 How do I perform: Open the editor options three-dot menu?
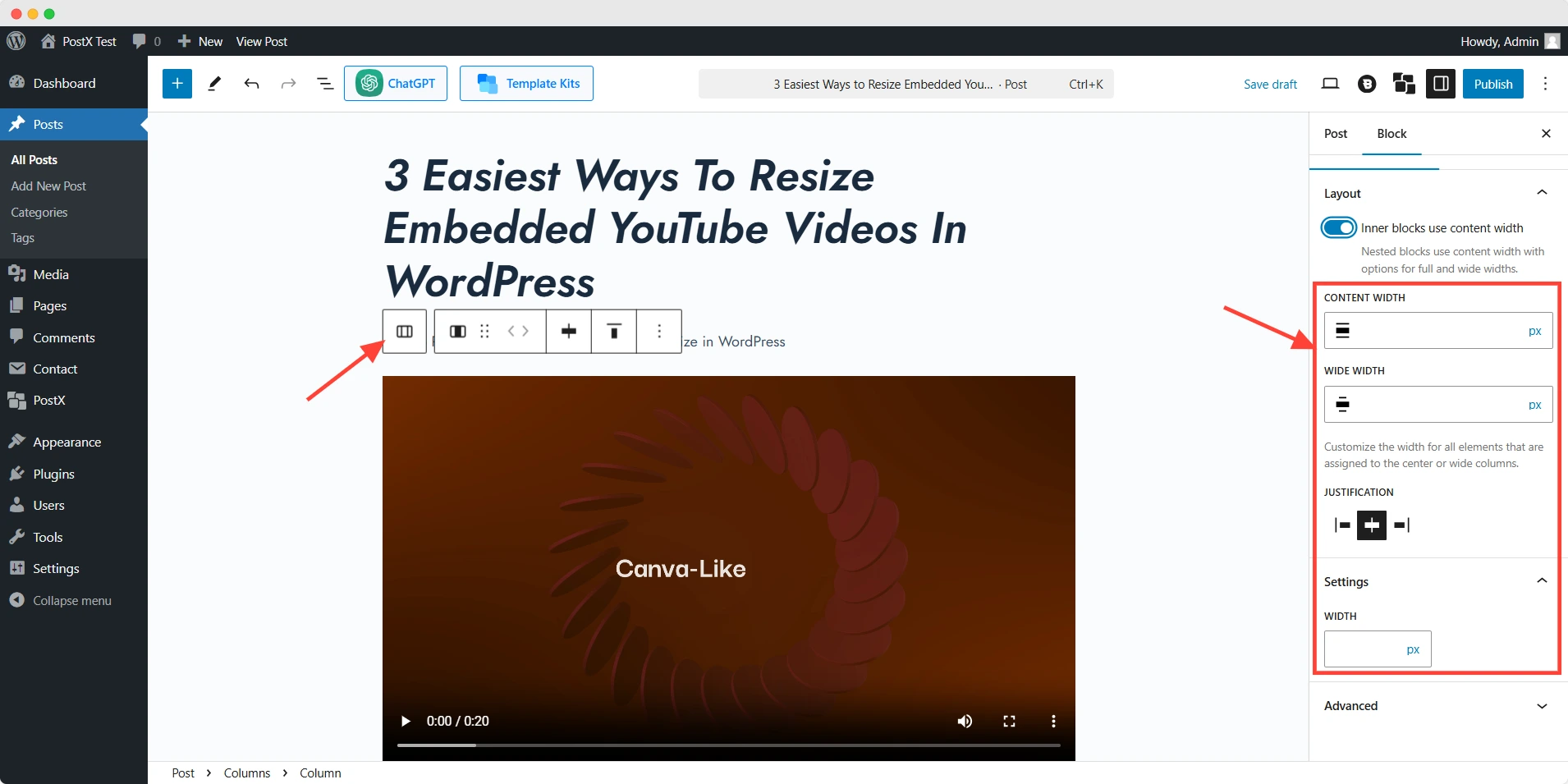point(1545,84)
